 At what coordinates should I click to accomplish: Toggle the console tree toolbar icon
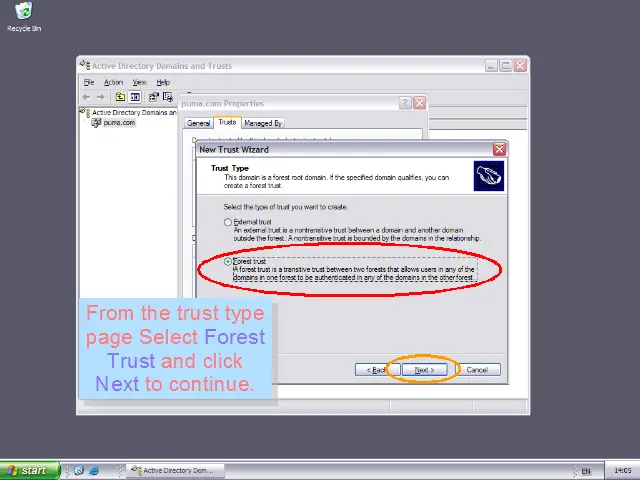click(x=135, y=97)
